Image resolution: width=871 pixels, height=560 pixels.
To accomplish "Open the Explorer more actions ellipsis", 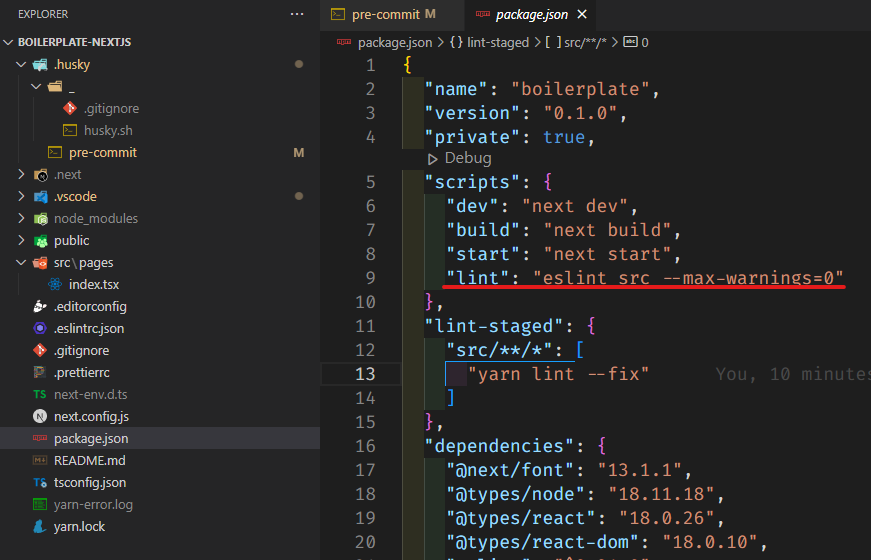I will click(x=296, y=14).
